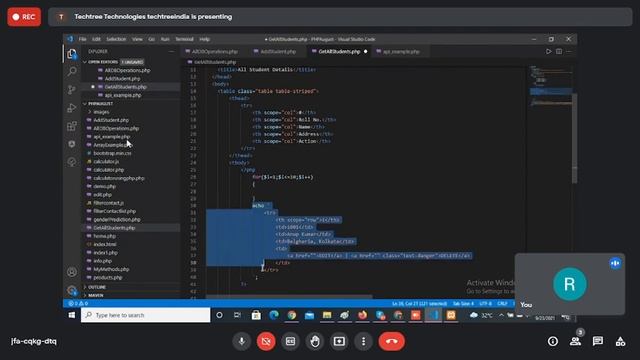Leave the call with the red hang-up button
640x360 pixels.
pyautogui.click(x=391, y=341)
